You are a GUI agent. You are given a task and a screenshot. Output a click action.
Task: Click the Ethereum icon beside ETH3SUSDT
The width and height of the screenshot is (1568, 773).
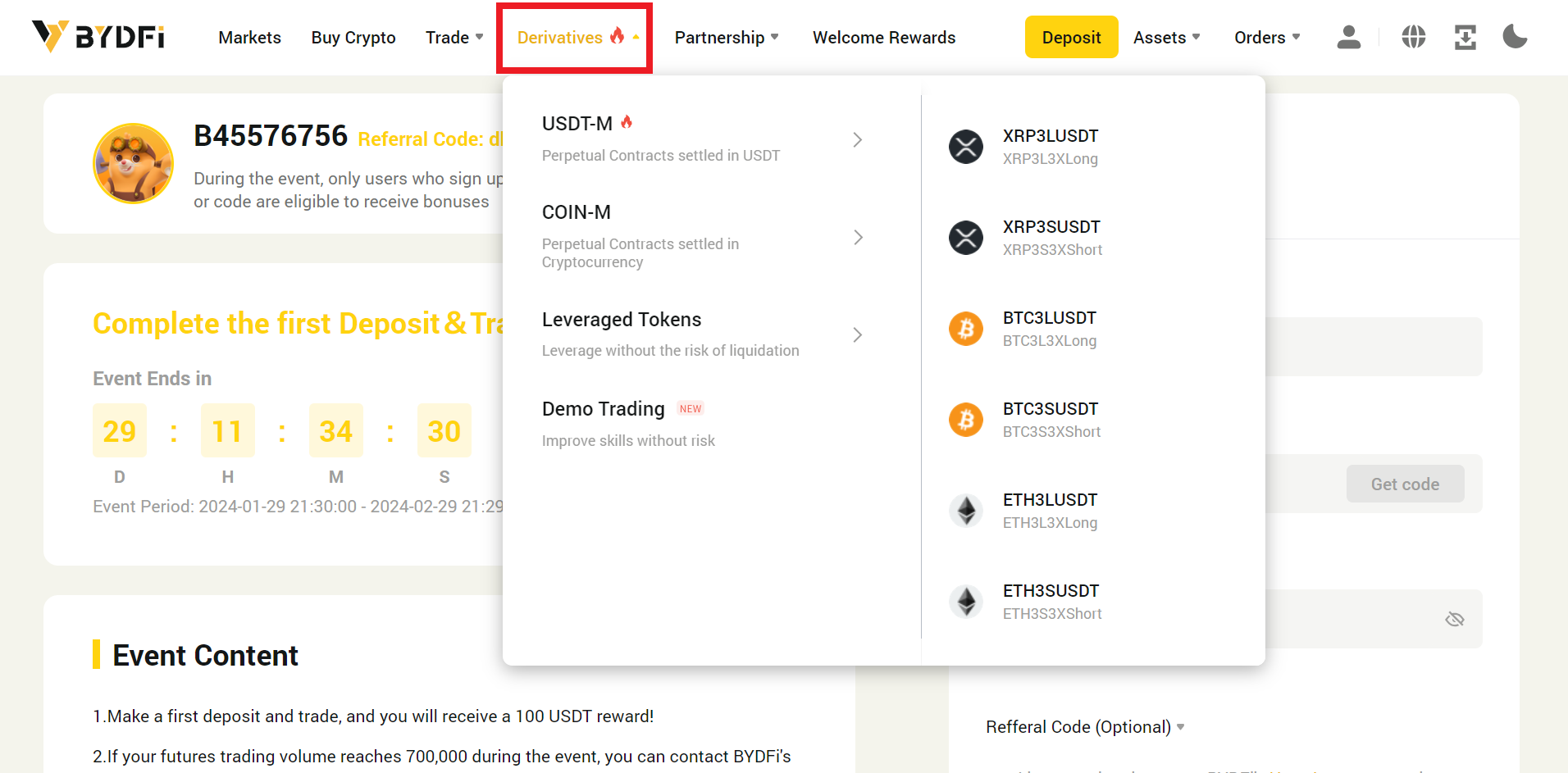(966, 602)
